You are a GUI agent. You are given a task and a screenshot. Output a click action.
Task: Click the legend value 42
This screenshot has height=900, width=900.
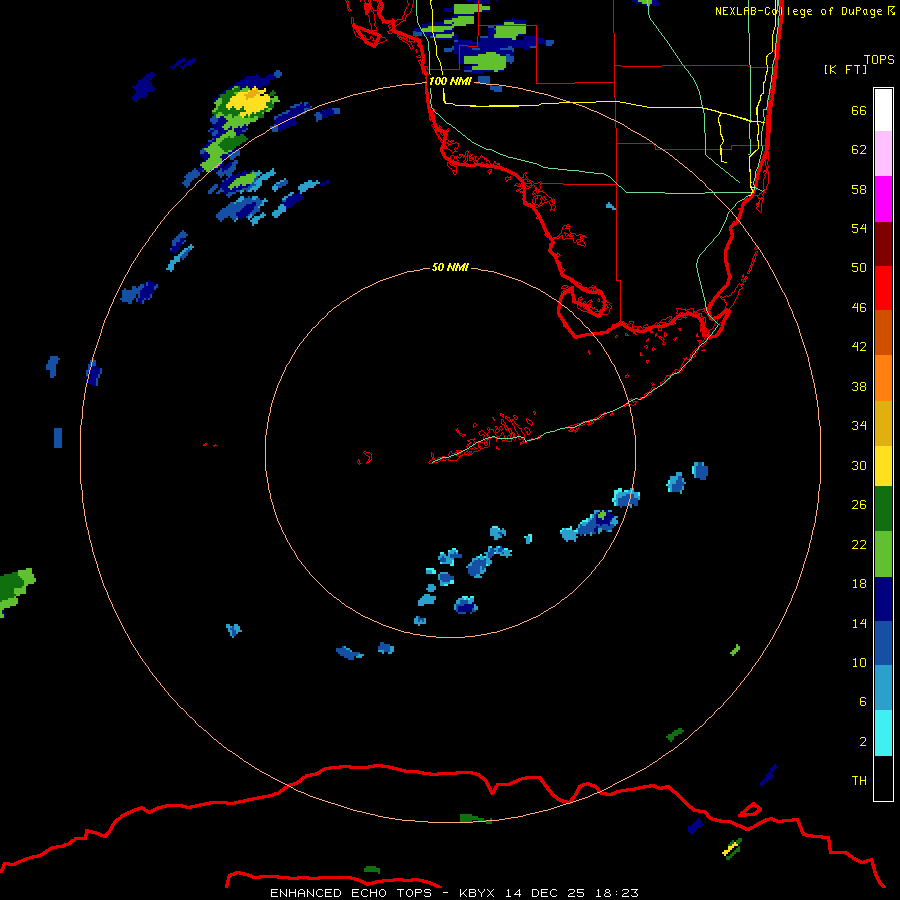859,347
